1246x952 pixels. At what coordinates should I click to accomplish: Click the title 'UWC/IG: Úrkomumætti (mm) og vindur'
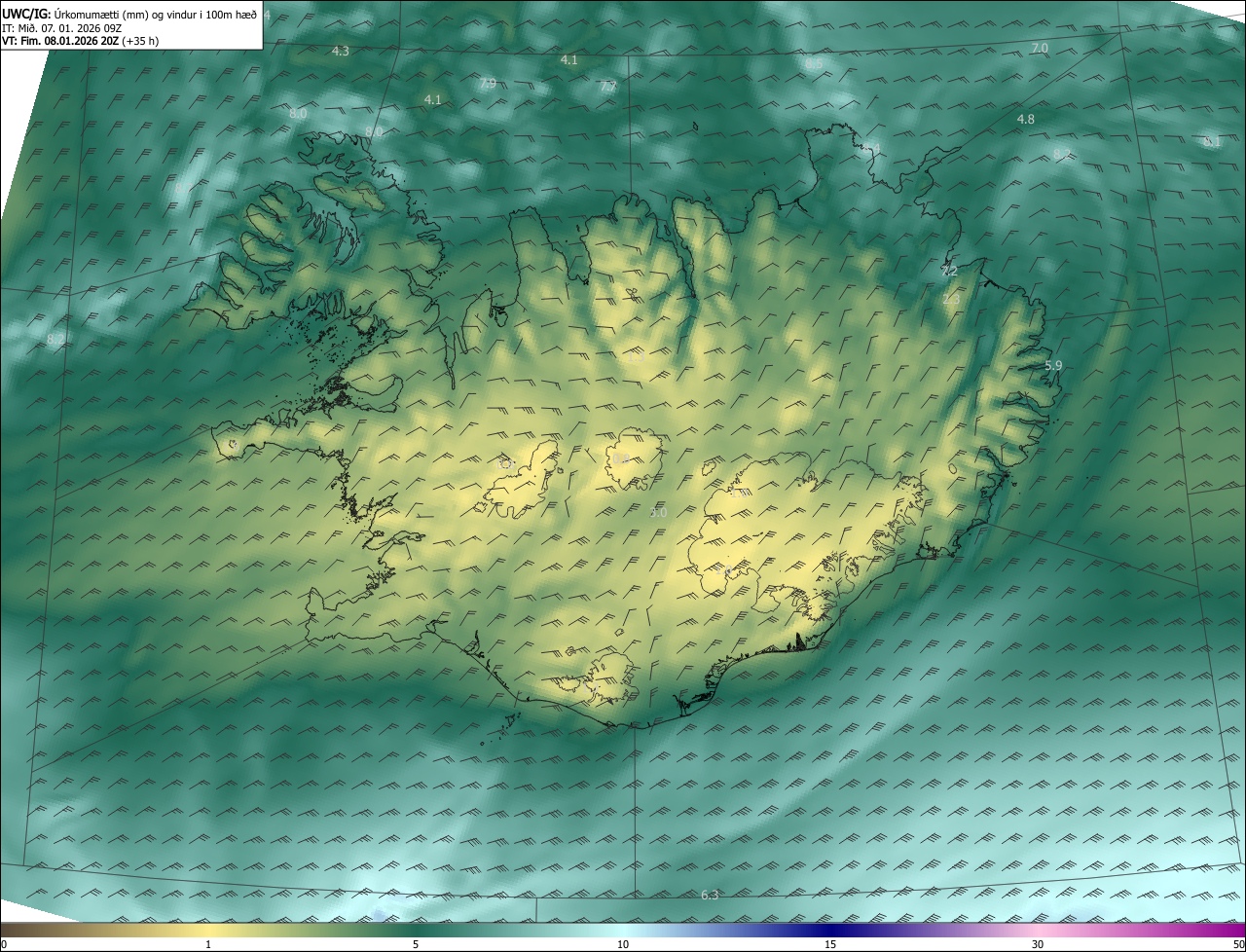(129, 15)
